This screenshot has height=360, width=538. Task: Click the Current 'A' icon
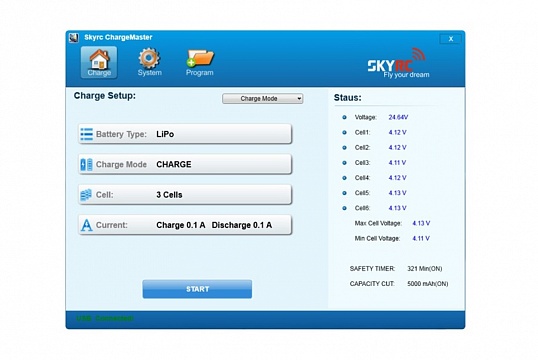[86, 225]
